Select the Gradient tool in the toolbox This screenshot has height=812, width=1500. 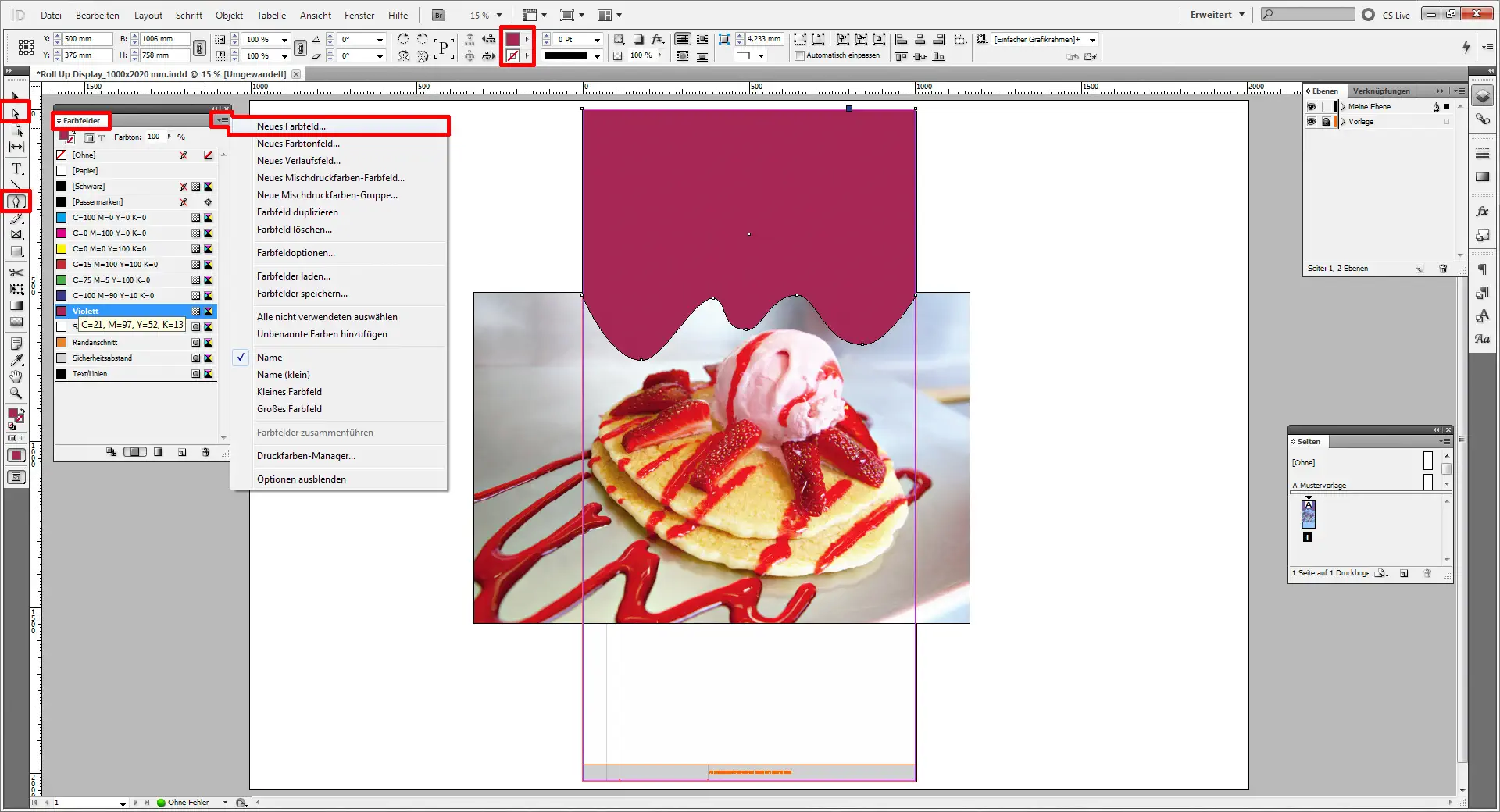pos(16,306)
